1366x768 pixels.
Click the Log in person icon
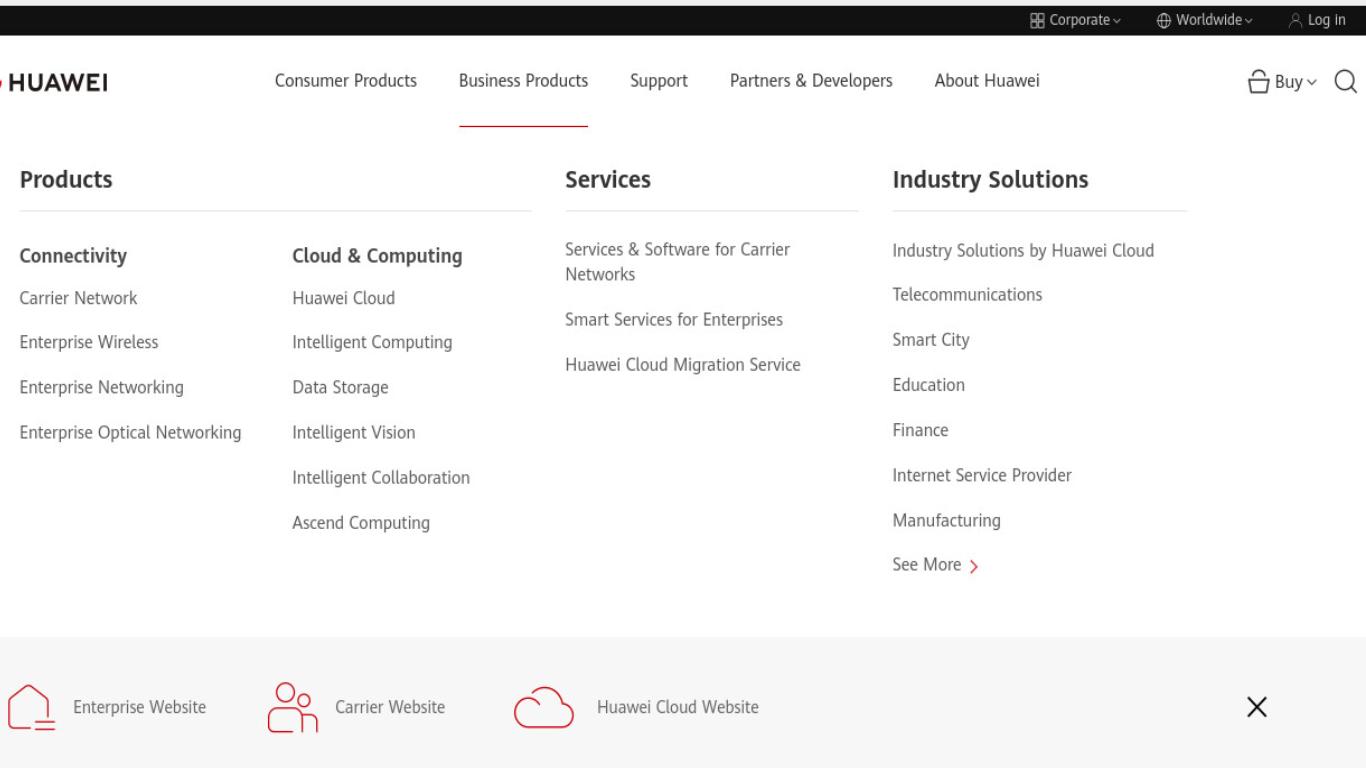[x=1295, y=20]
